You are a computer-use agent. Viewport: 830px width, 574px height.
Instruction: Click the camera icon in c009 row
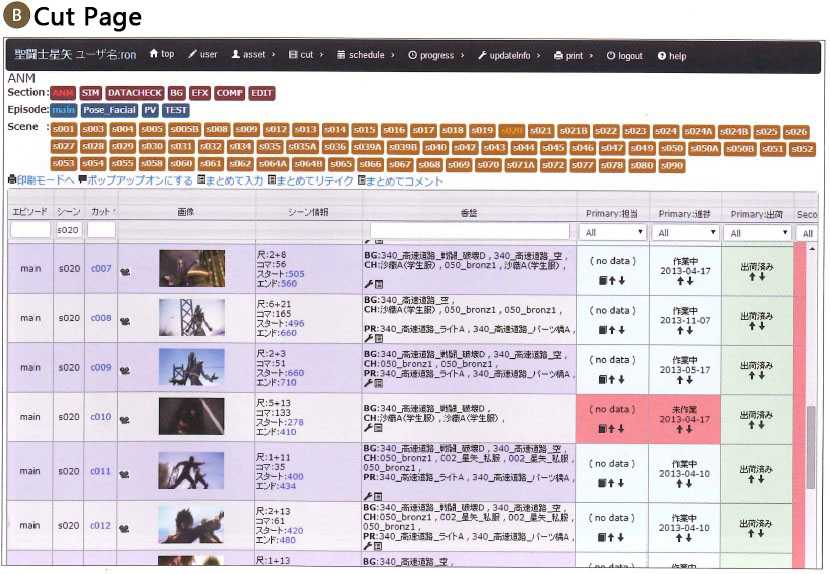click(x=125, y=371)
